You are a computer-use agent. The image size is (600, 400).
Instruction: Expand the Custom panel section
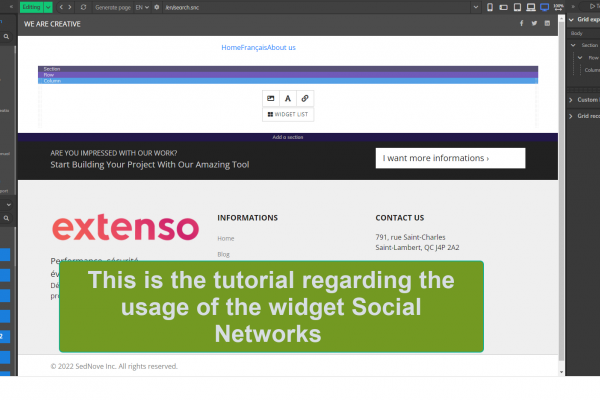pyautogui.click(x=571, y=100)
